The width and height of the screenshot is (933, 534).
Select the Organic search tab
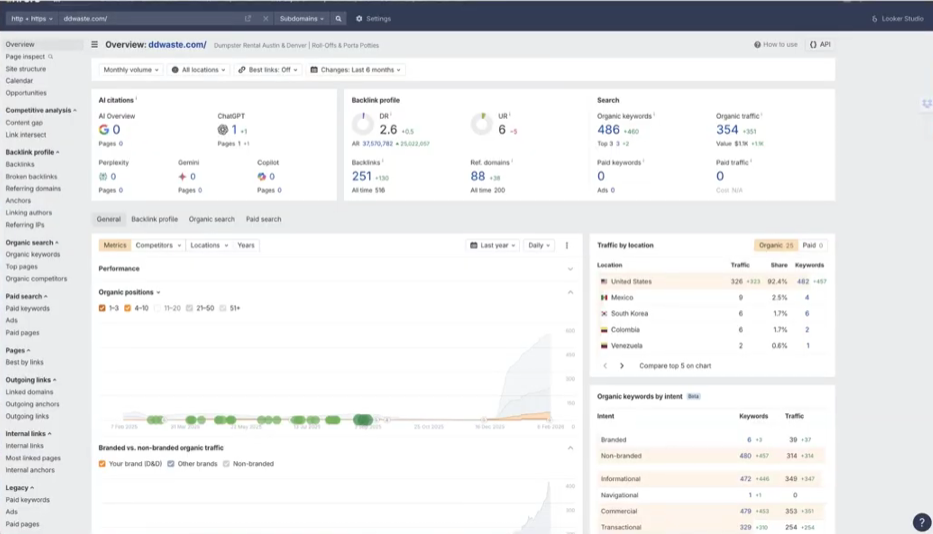pyautogui.click(x=211, y=219)
